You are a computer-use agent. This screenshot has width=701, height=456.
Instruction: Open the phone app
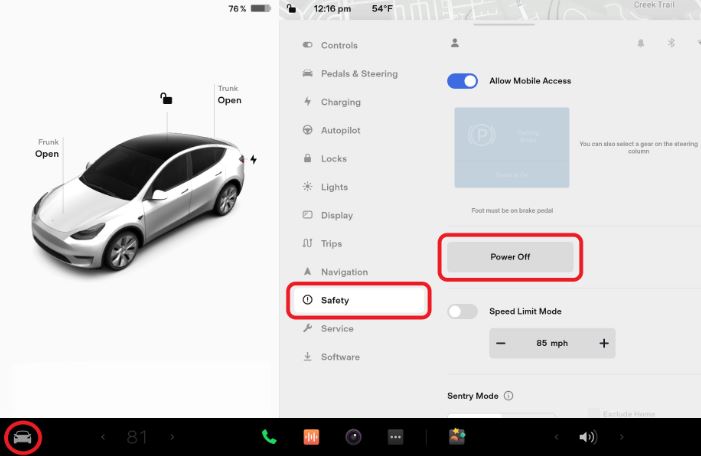[269, 437]
